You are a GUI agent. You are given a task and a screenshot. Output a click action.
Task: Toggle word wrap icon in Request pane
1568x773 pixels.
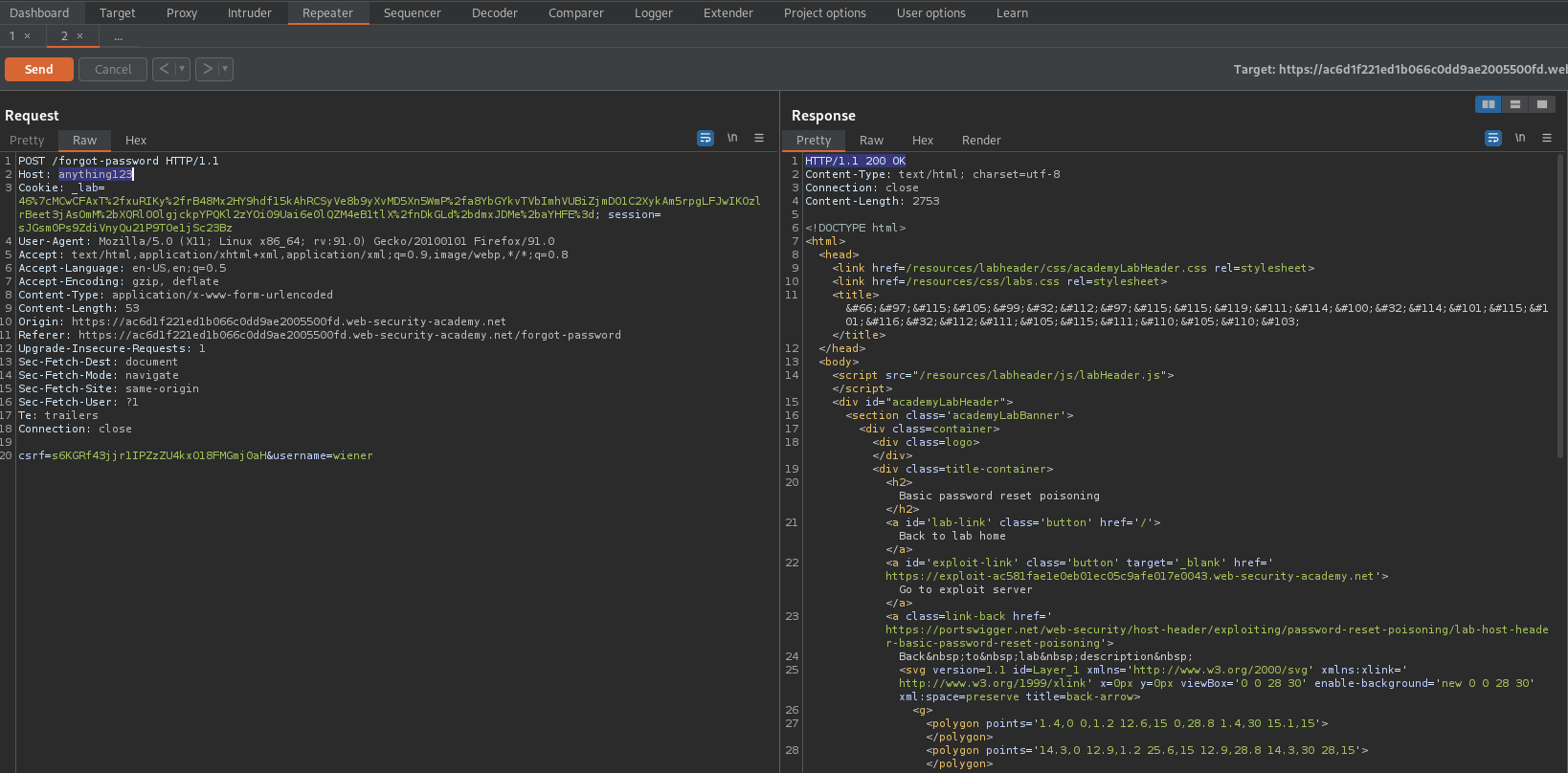(x=706, y=138)
